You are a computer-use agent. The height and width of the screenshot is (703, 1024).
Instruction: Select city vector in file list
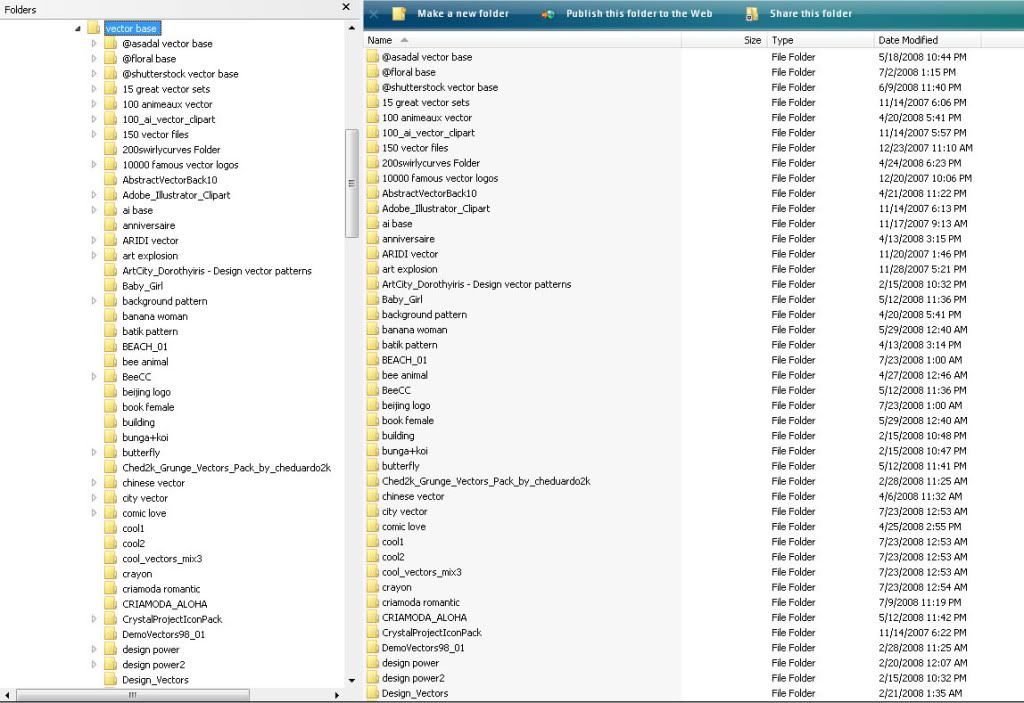[x=405, y=512]
